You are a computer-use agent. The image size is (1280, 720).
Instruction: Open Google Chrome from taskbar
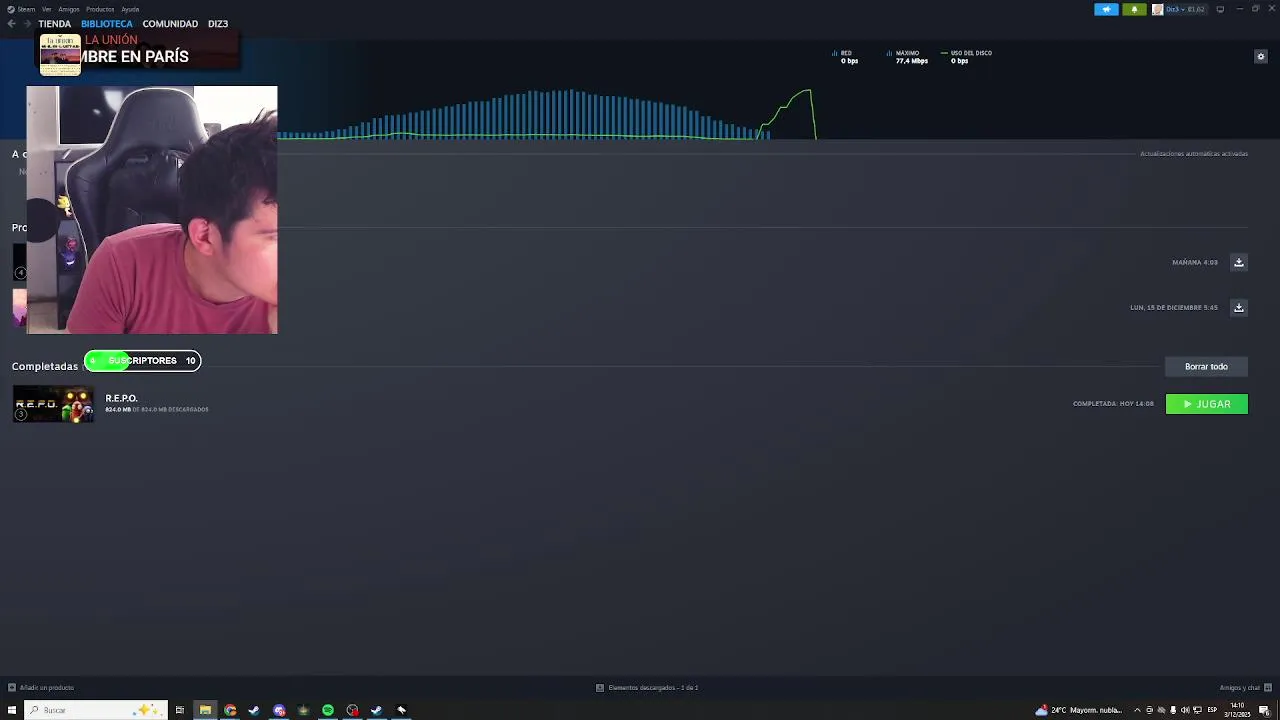230,710
